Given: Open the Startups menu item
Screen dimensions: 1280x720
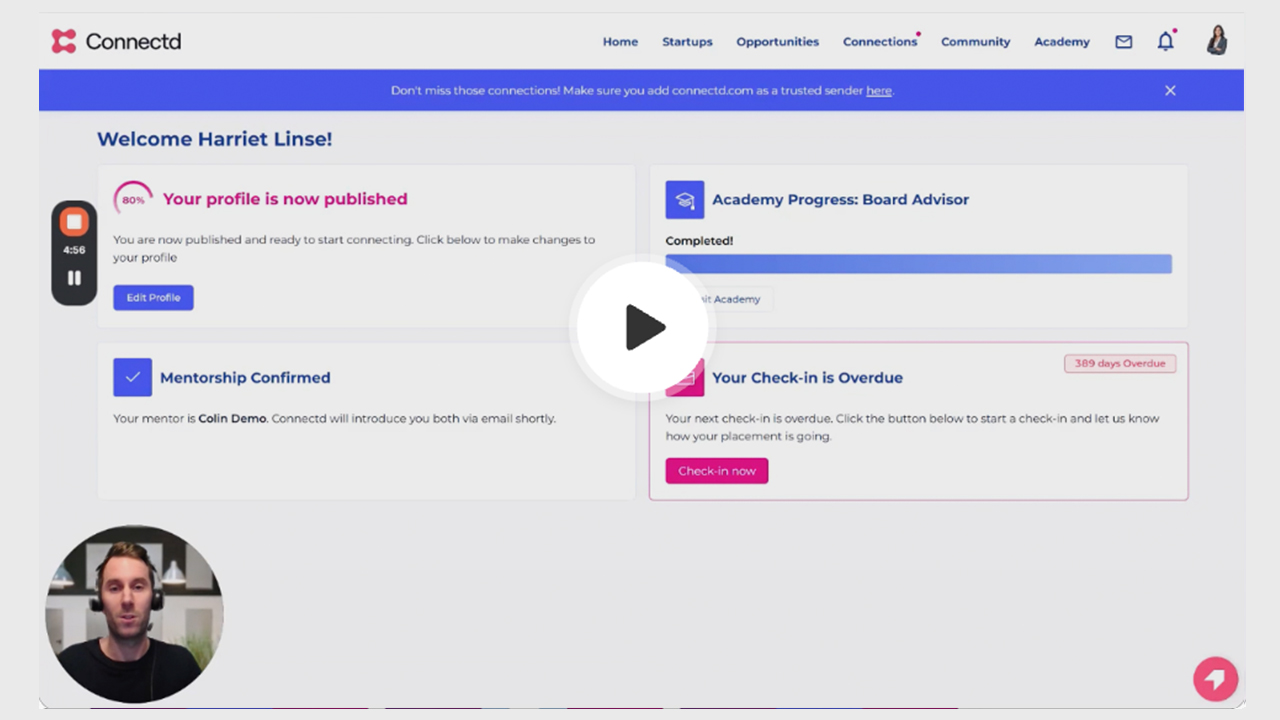Looking at the screenshot, I should click(687, 42).
